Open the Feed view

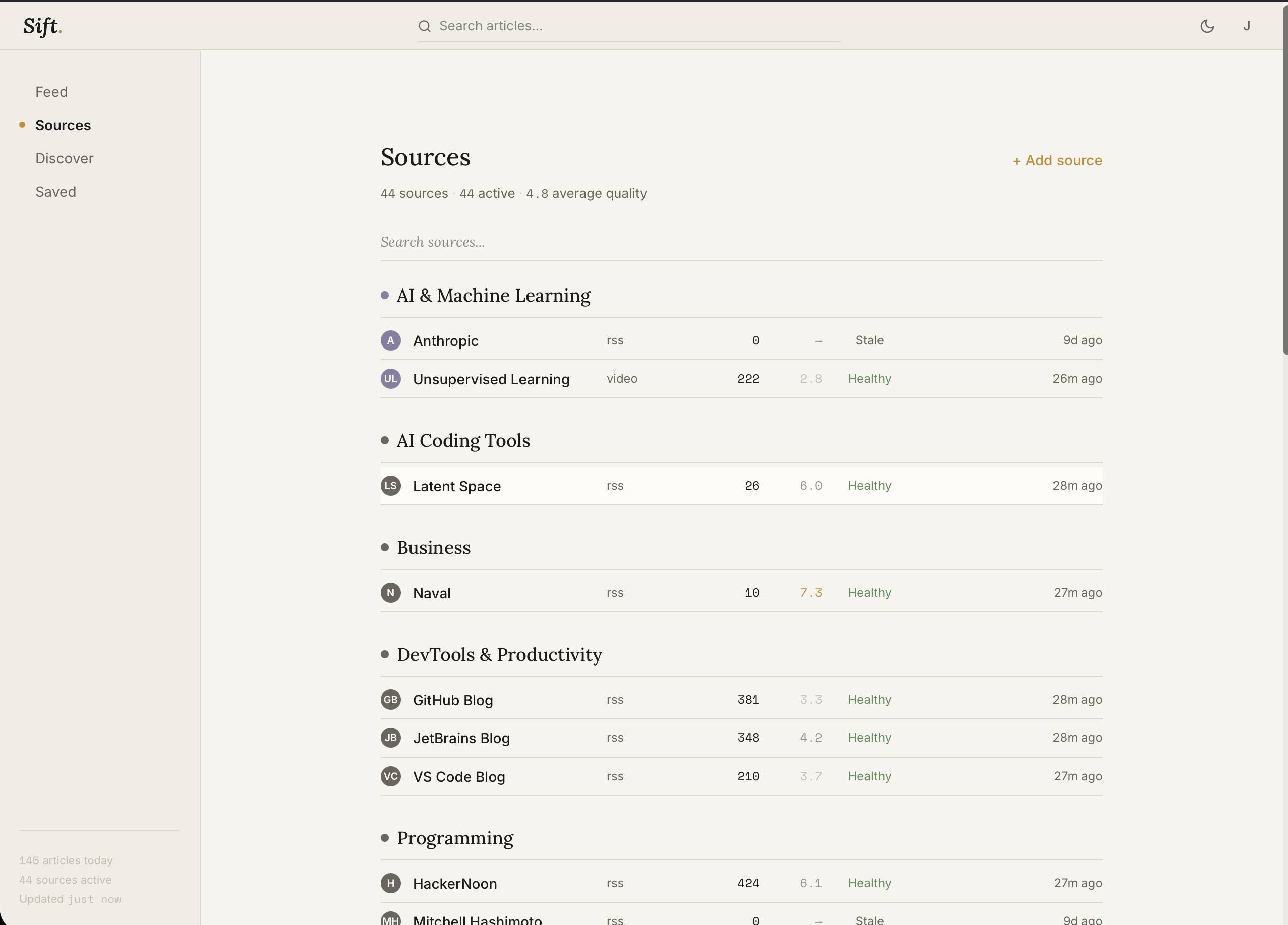[x=51, y=91]
